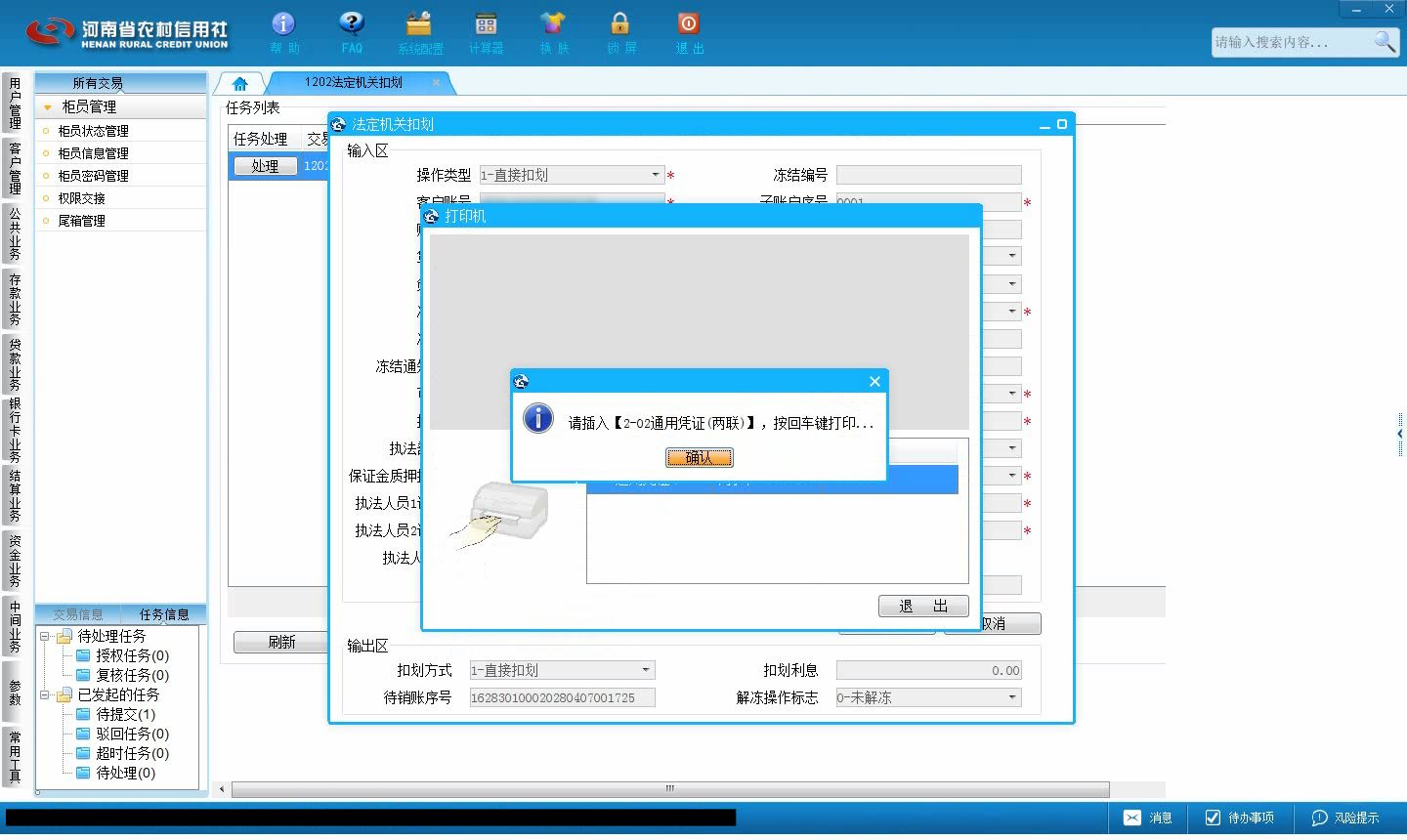Open the FAQ icon

coord(352,32)
